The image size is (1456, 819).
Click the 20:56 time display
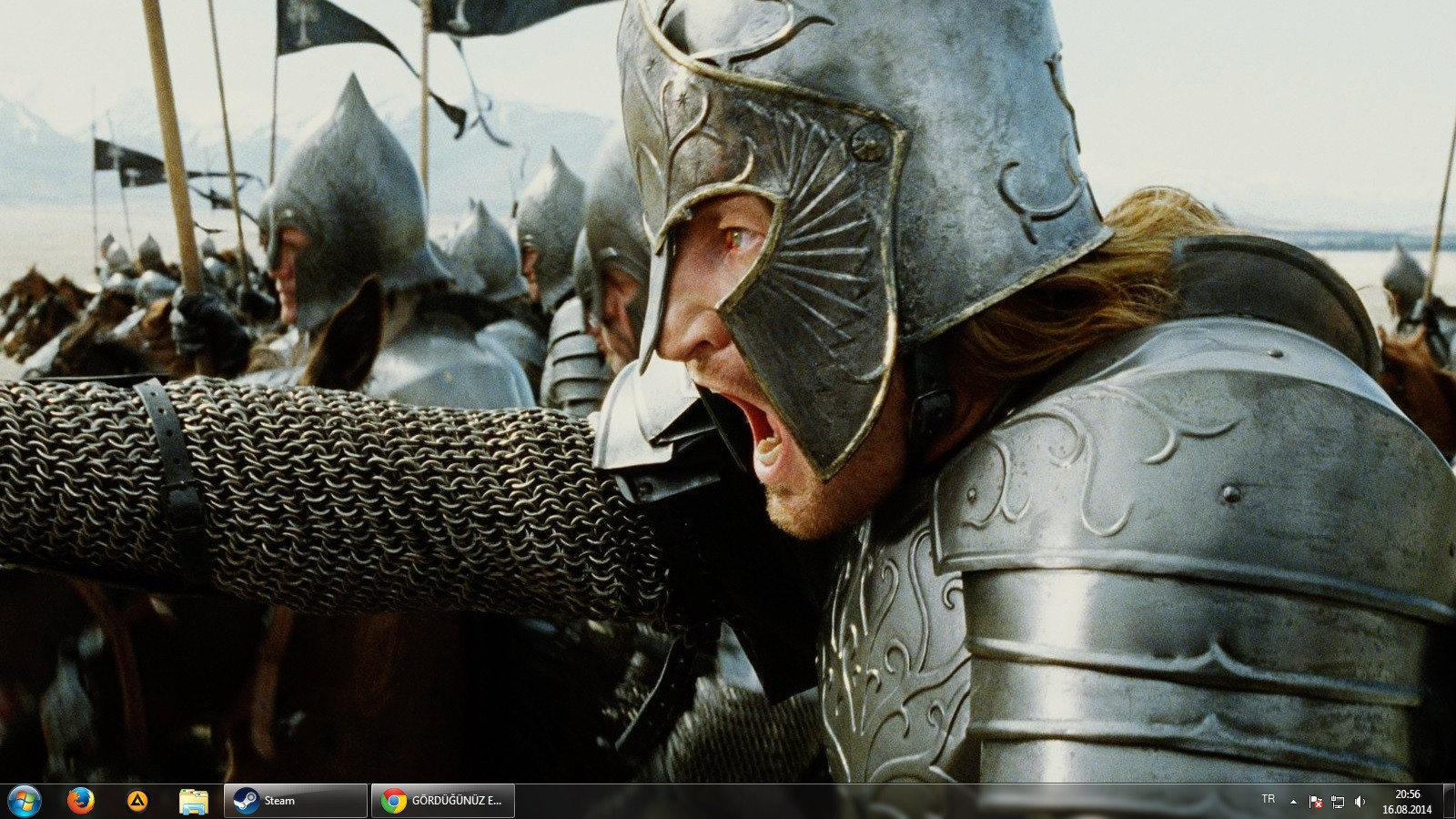pos(1407,794)
